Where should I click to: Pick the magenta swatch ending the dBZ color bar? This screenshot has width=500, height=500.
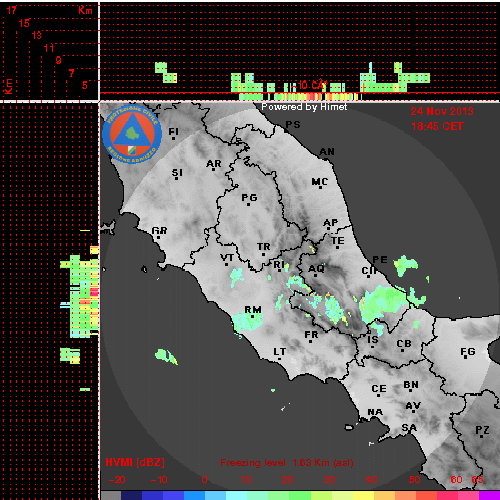(489, 495)
